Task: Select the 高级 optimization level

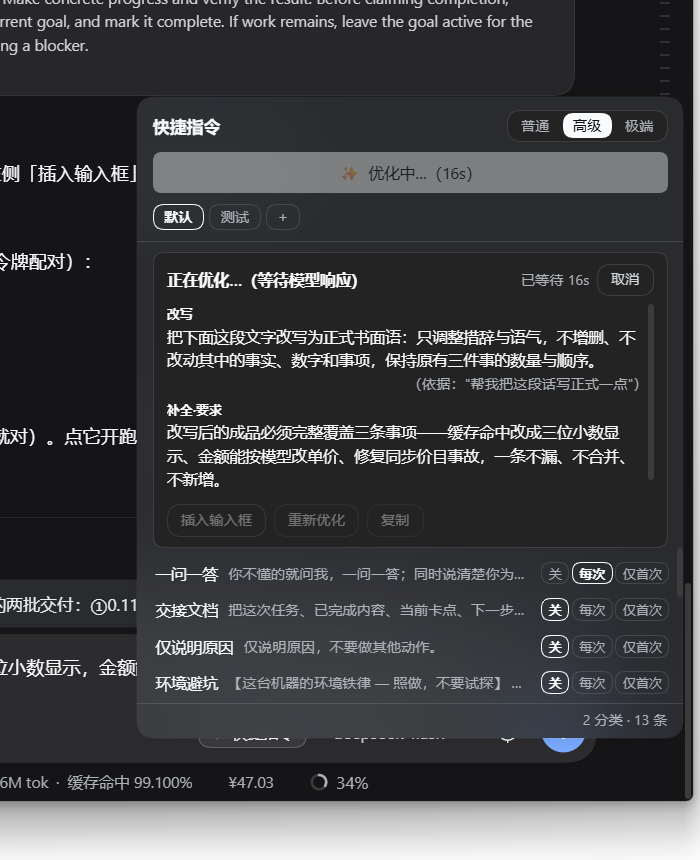Action: tap(587, 126)
